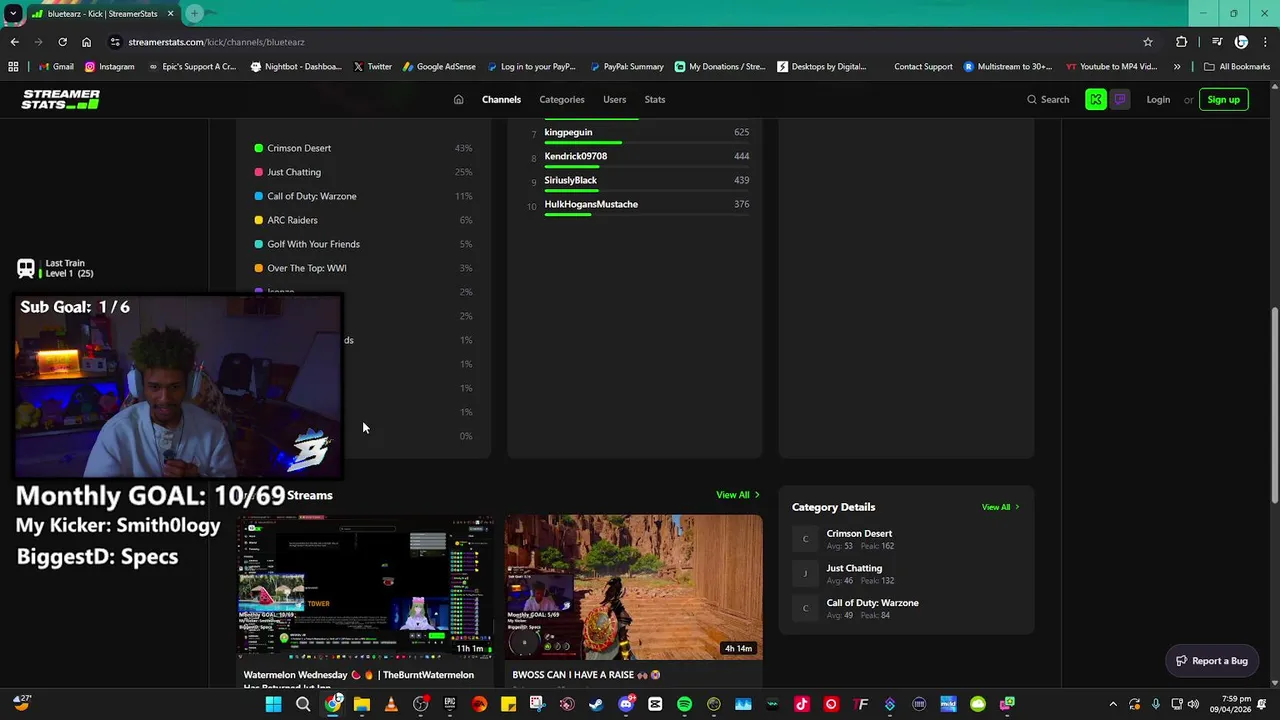This screenshot has width=1280, height=720.
Task: Open browser extensions puzzle icon
Action: [x=1181, y=42]
